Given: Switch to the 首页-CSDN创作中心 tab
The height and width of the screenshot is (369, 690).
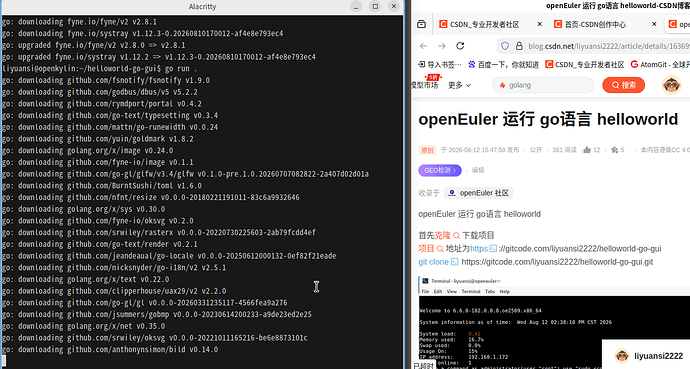Looking at the screenshot, I should click(x=595, y=24).
